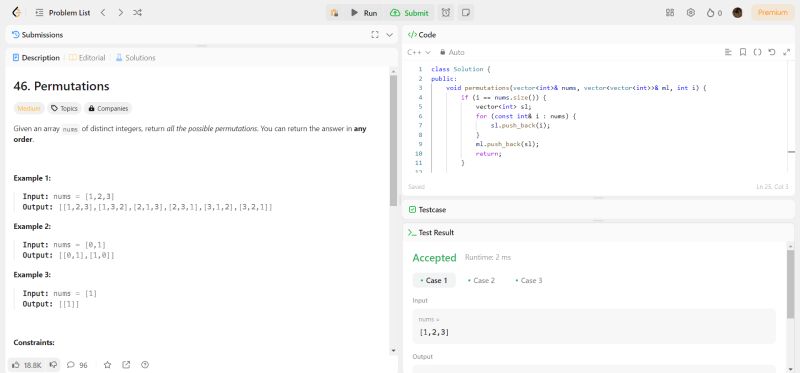Click 'Runtime: 2 ms' text
This screenshot has height=373, width=800.
pyautogui.click(x=488, y=258)
